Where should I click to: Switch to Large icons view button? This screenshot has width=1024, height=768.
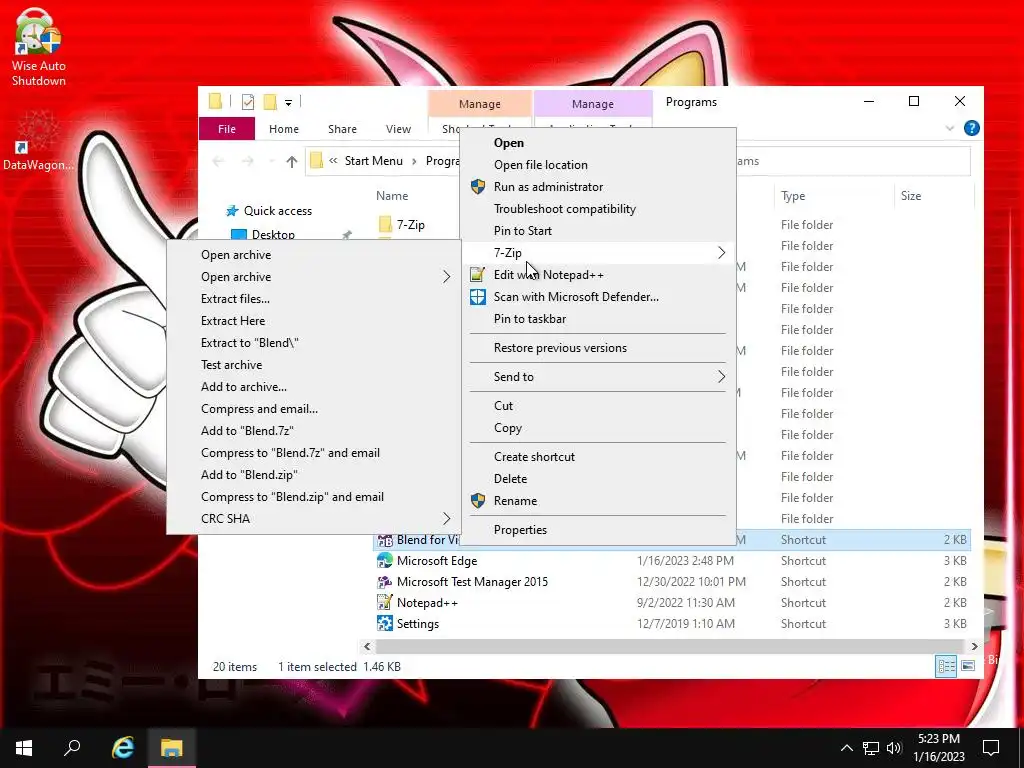[x=968, y=666]
